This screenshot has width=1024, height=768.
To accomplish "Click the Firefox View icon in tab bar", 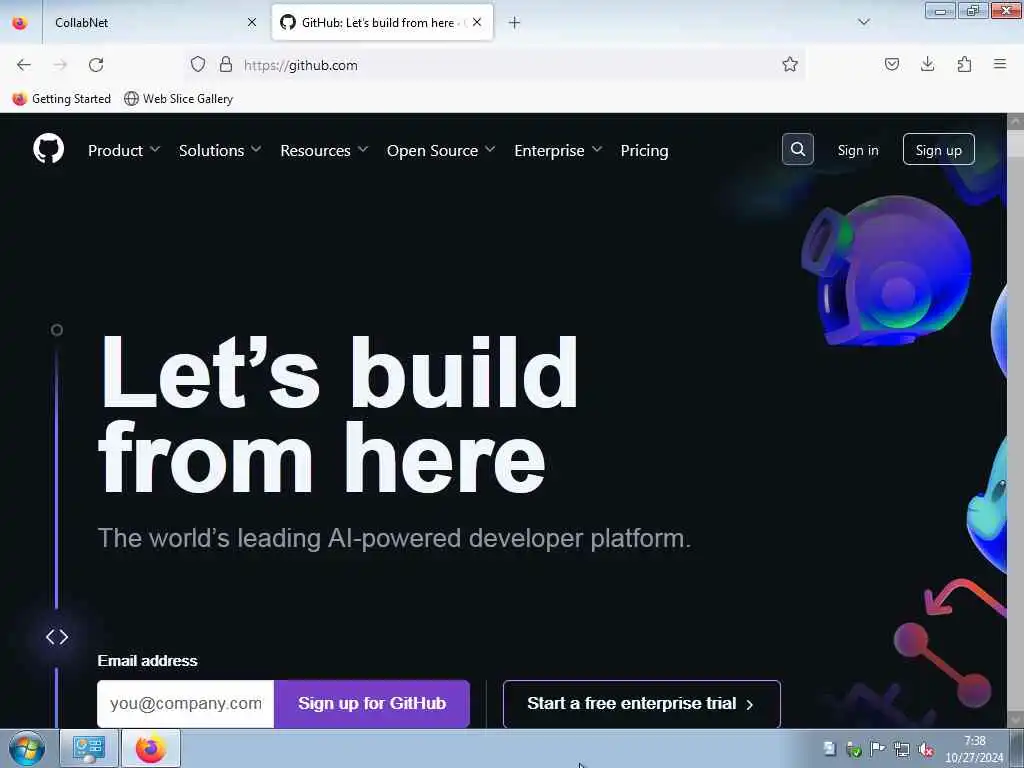I will 20,22.
